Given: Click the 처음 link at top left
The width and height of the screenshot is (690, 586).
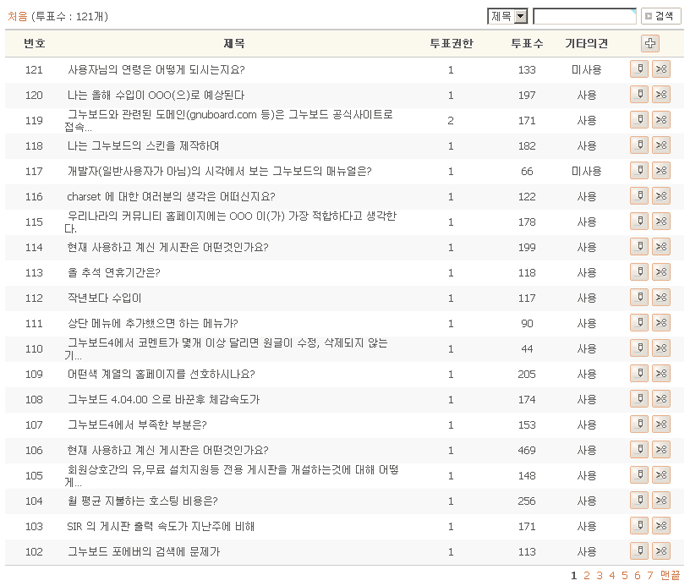Looking at the screenshot, I should (18, 16).
